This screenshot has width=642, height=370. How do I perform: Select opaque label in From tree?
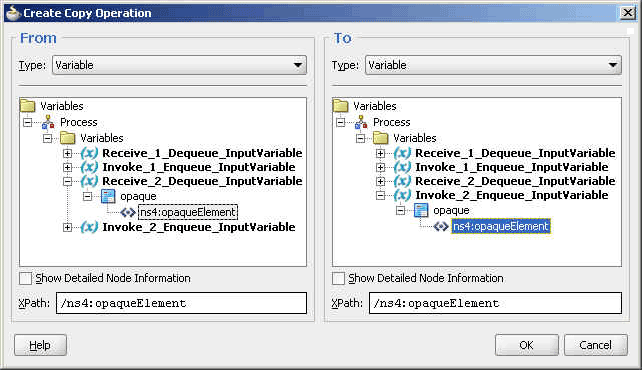click(x=138, y=196)
